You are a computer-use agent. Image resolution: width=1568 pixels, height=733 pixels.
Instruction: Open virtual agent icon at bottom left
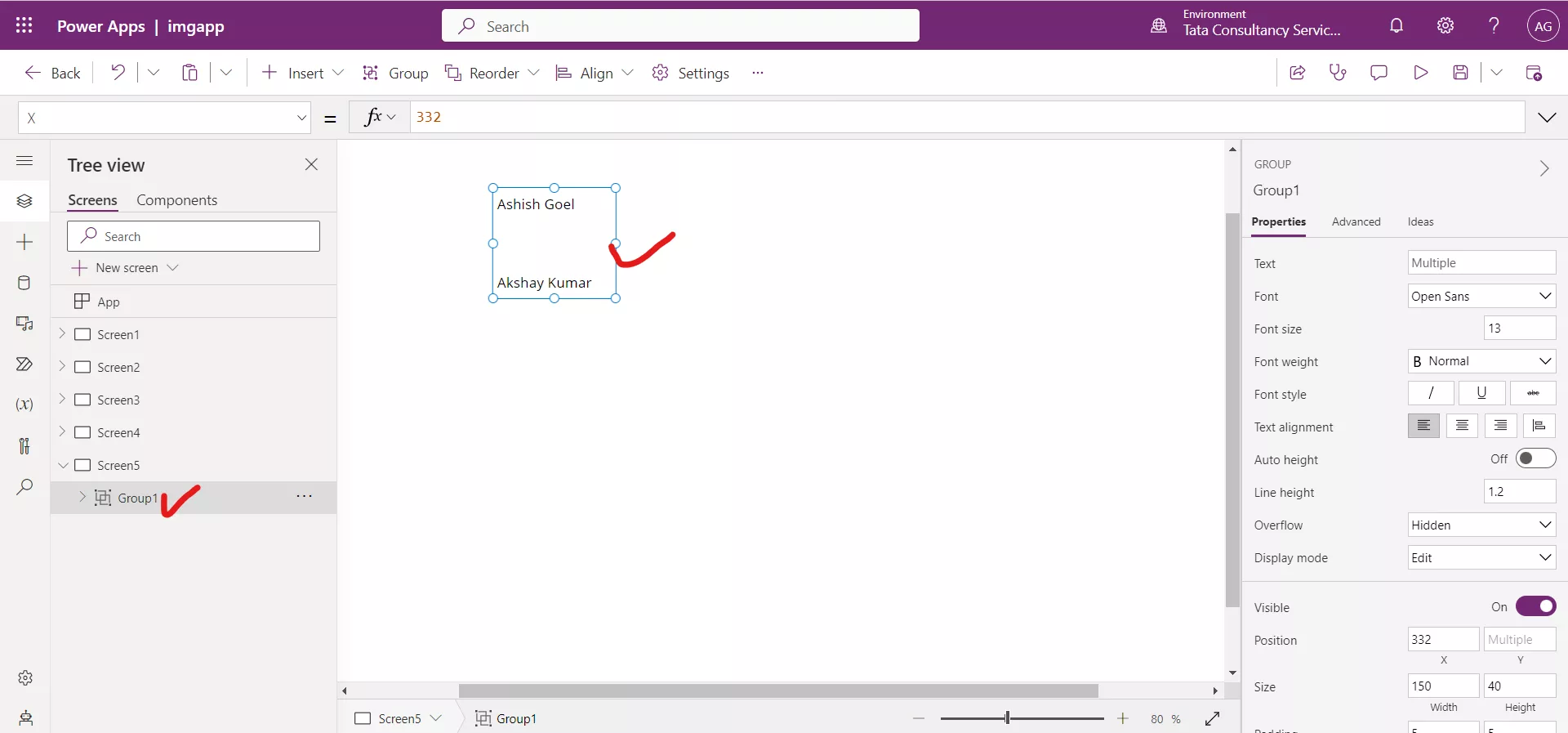tap(25, 718)
